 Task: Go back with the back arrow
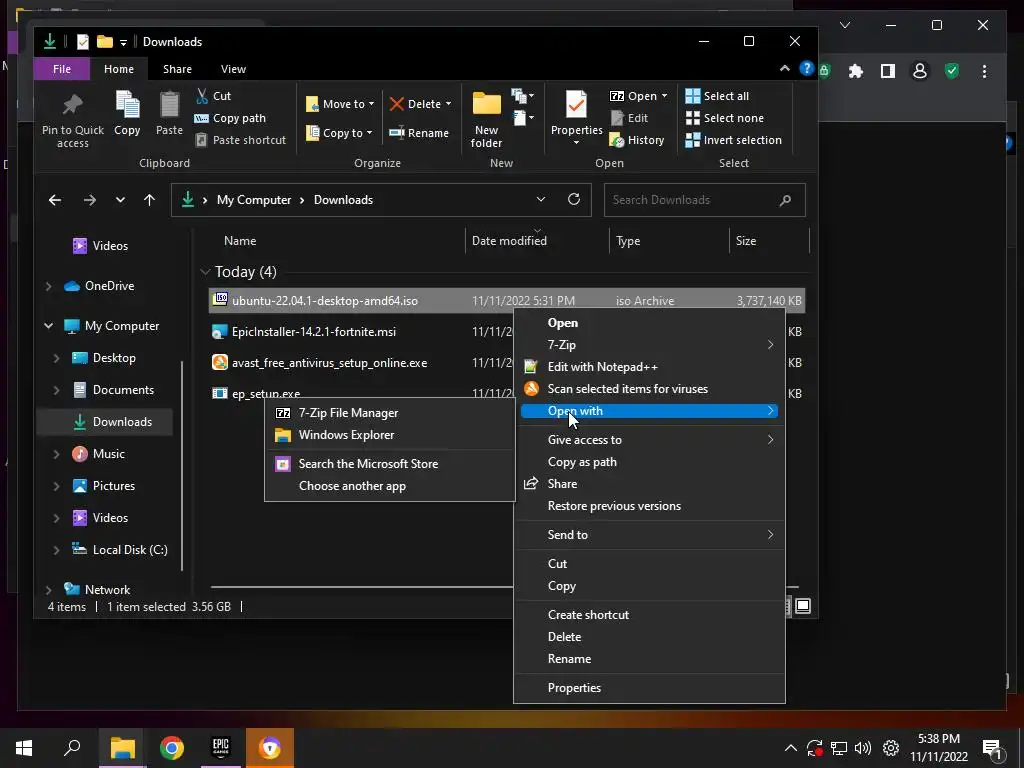point(55,200)
